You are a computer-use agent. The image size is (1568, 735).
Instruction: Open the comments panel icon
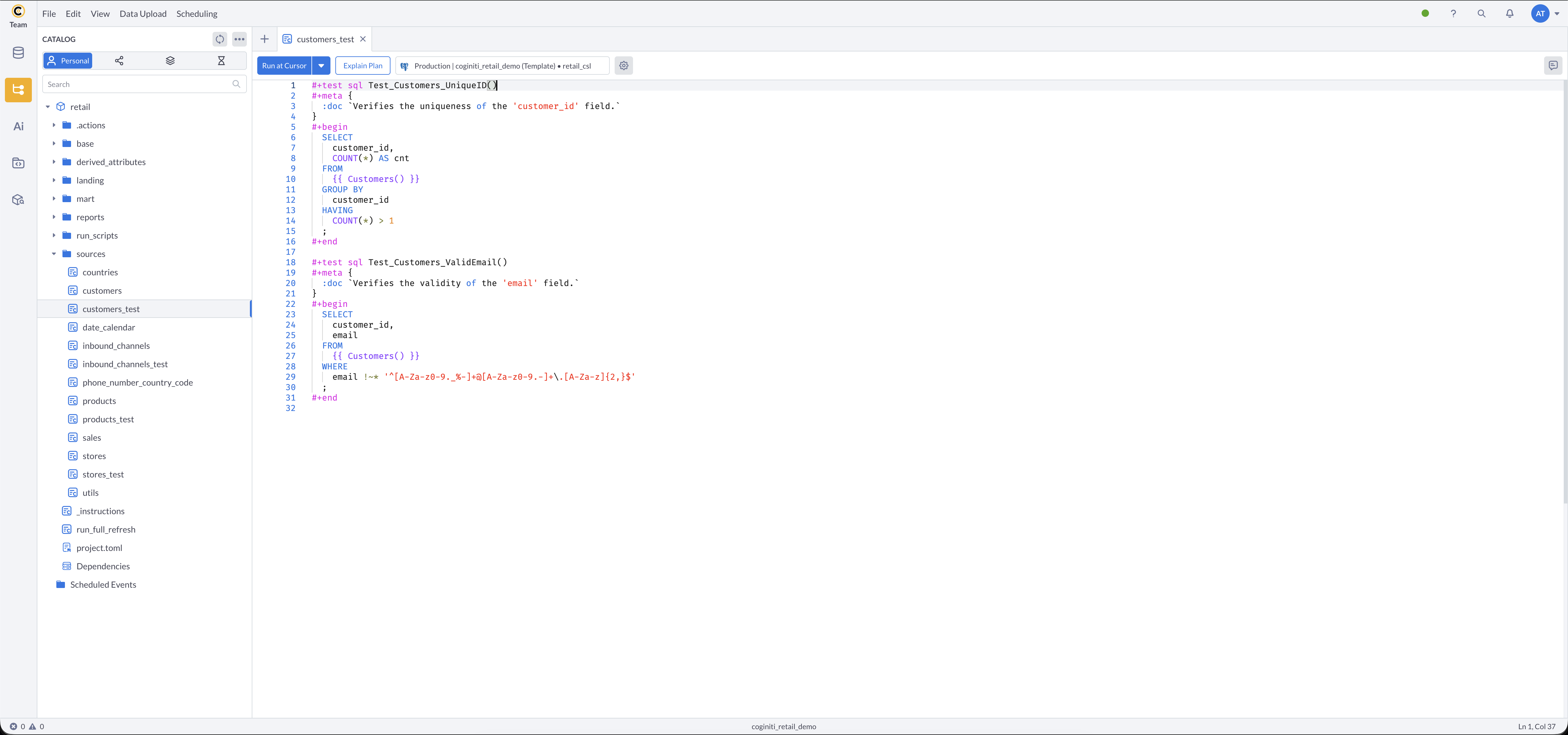tap(1553, 66)
